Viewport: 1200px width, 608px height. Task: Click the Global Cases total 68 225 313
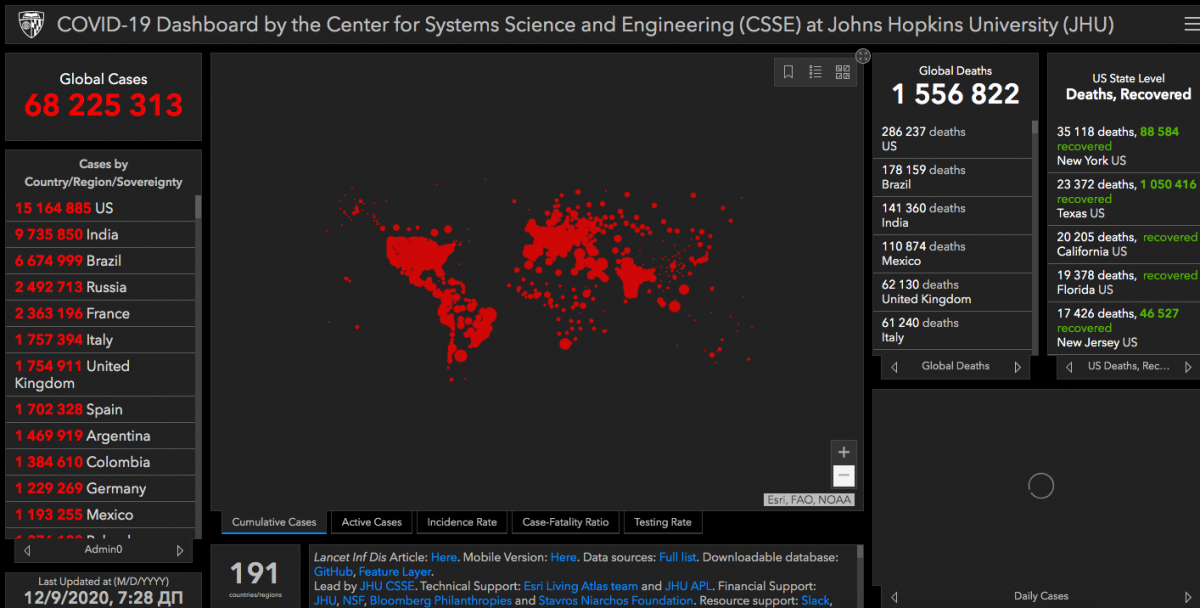click(x=104, y=105)
